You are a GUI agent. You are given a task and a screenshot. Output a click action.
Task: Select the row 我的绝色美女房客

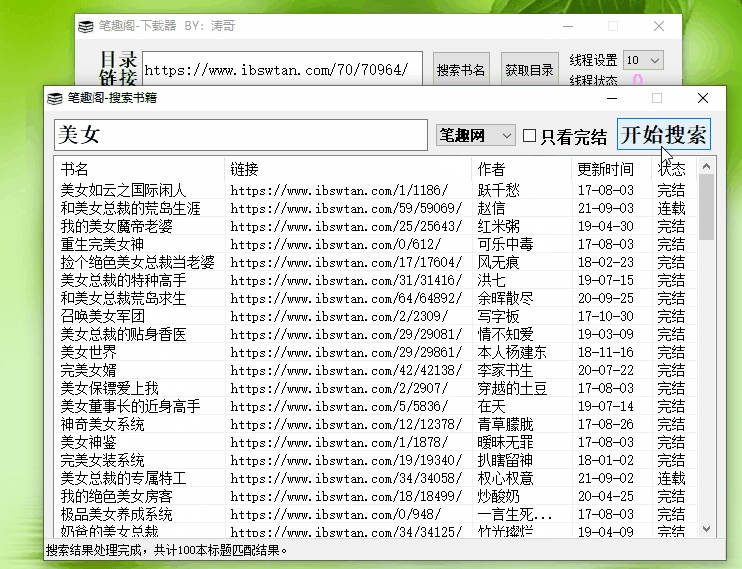click(x=376, y=496)
